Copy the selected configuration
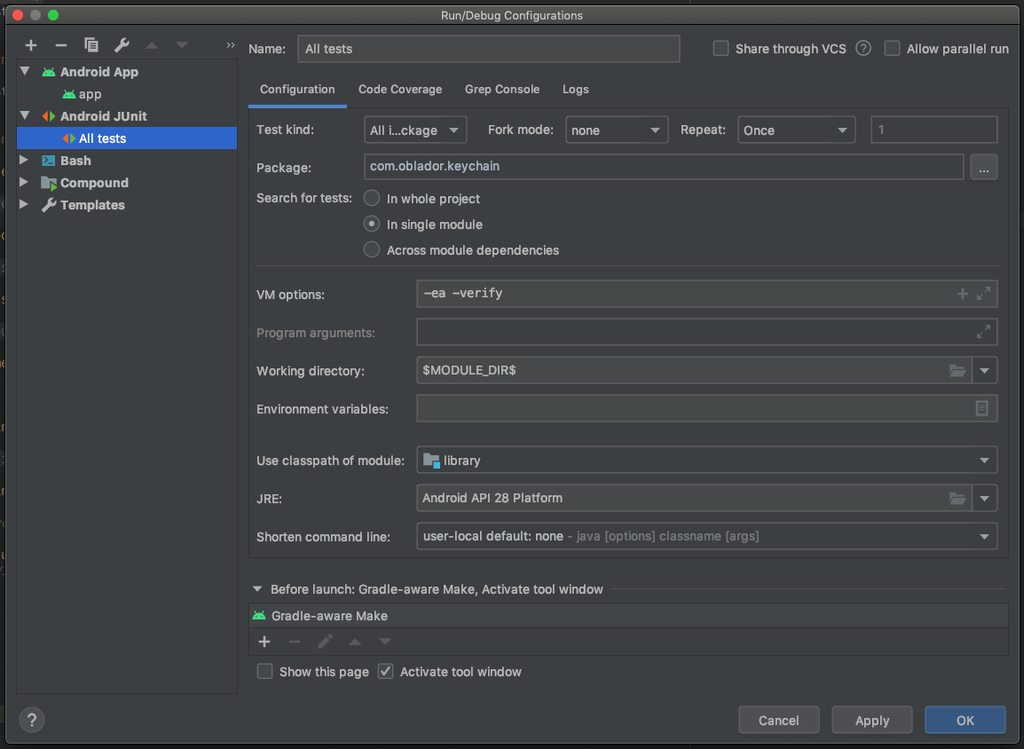Viewport: 1024px width, 749px height. [91, 44]
